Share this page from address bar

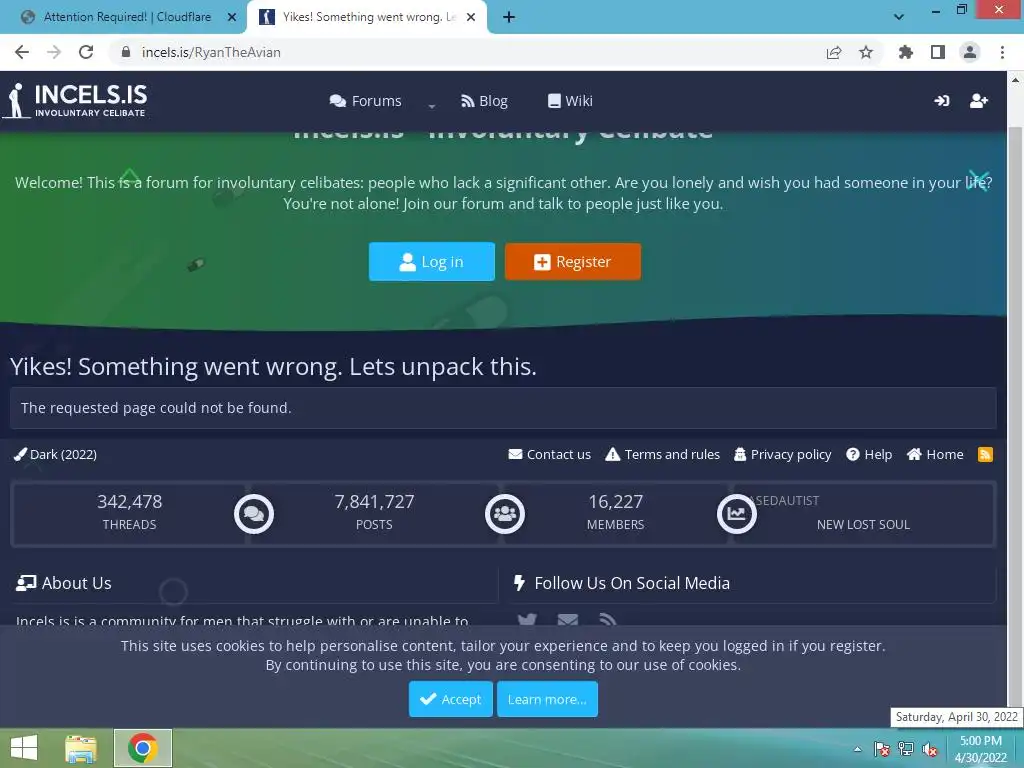(x=834, y=52)
